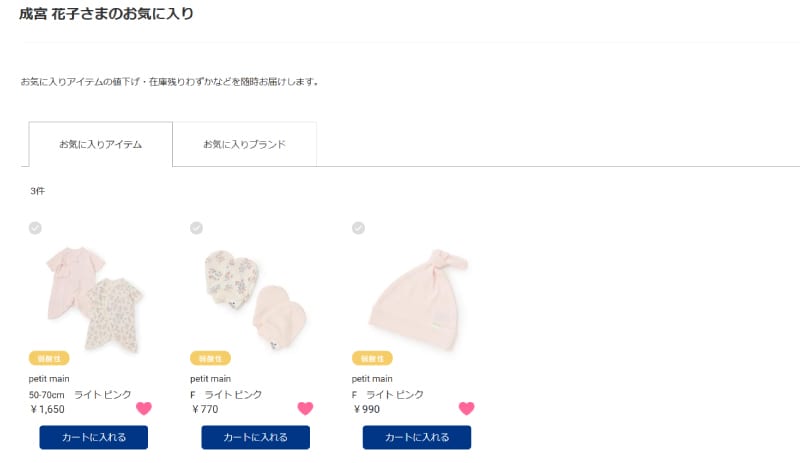View the floral baby mittens image
This screenshot has height=463, width=800.
[x=255, y=299]
